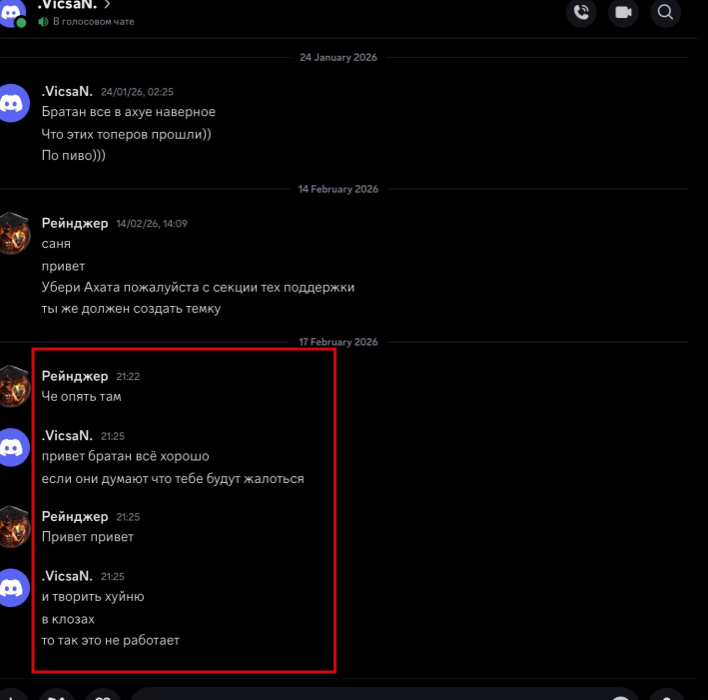The image size is (708, 700).
Task: Open .VicsaN. username on 24/01/26 message
Action: point(67,91)
